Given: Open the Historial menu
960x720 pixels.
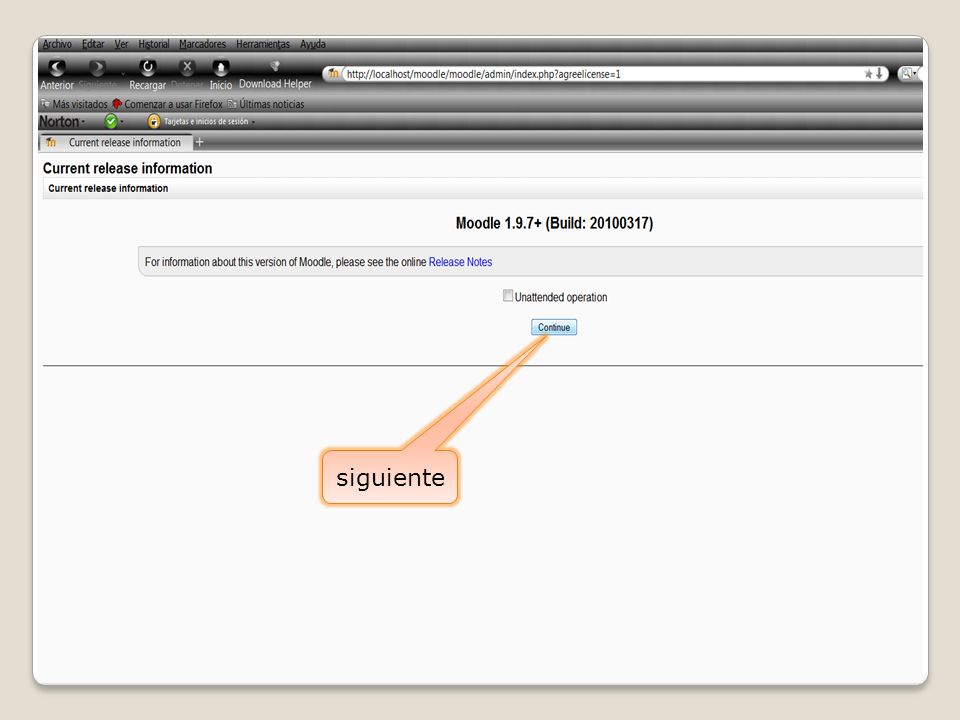Looking at the screenshot, I should 154,44.
